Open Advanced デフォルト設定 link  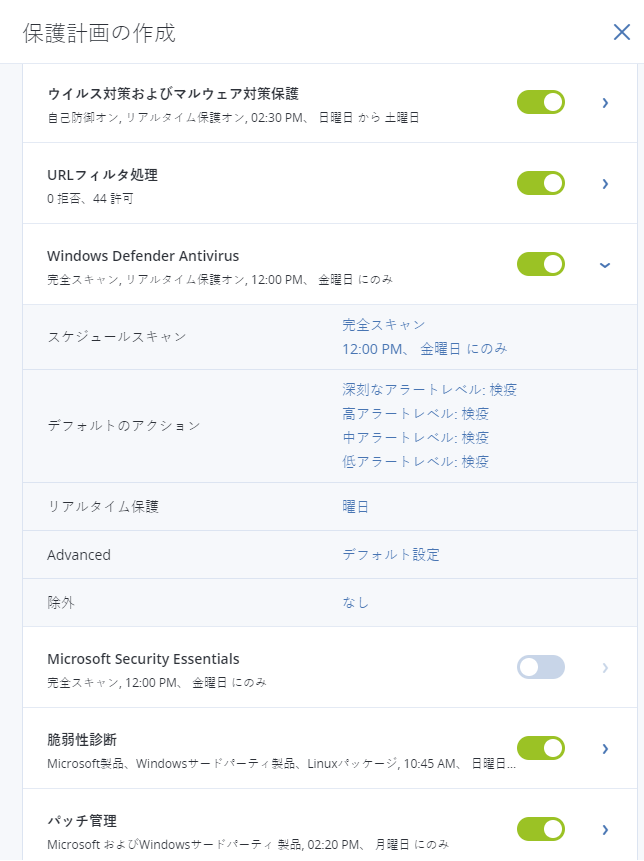coord(391,555)
